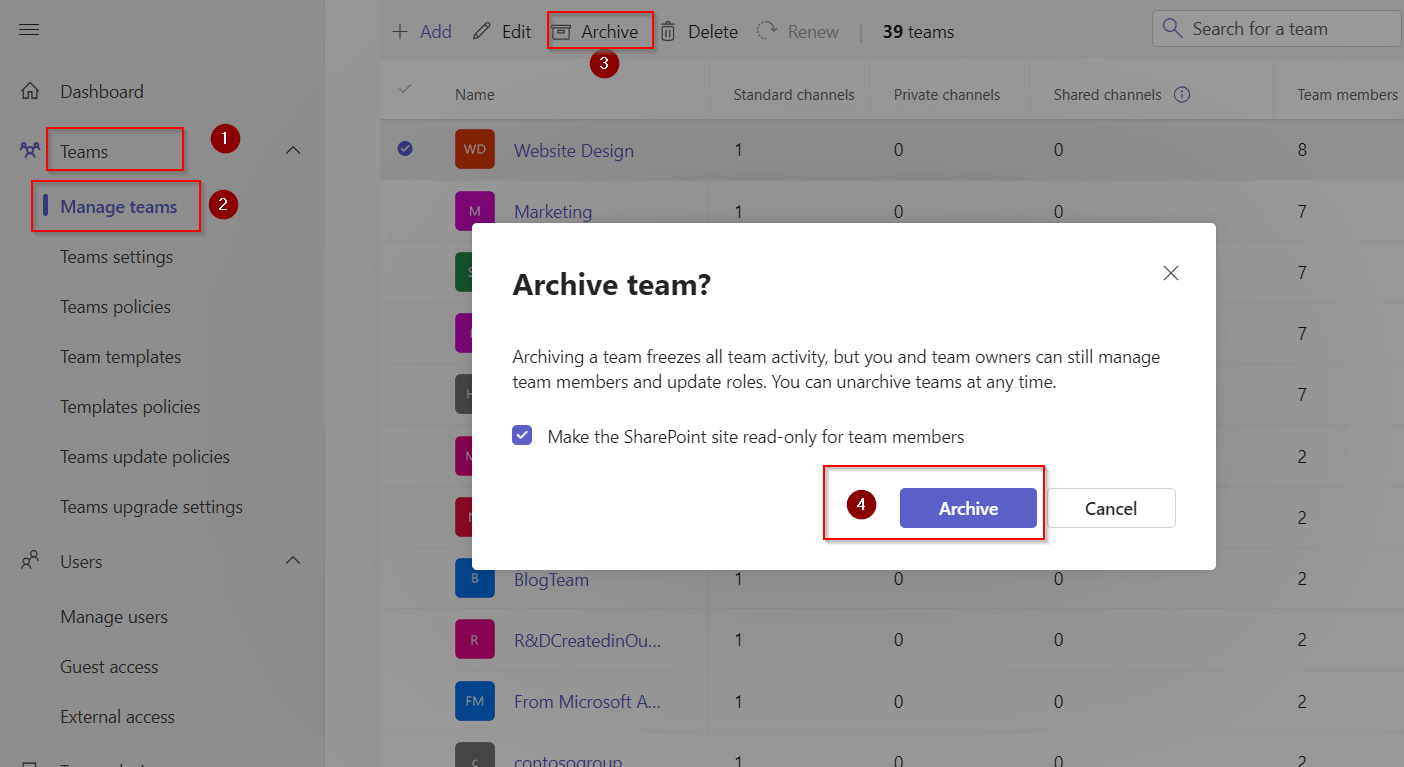Select the Edit pencil icon
Image resolution: width=1404 pixels, height=767 pixels.
click(x=481, y=30)
